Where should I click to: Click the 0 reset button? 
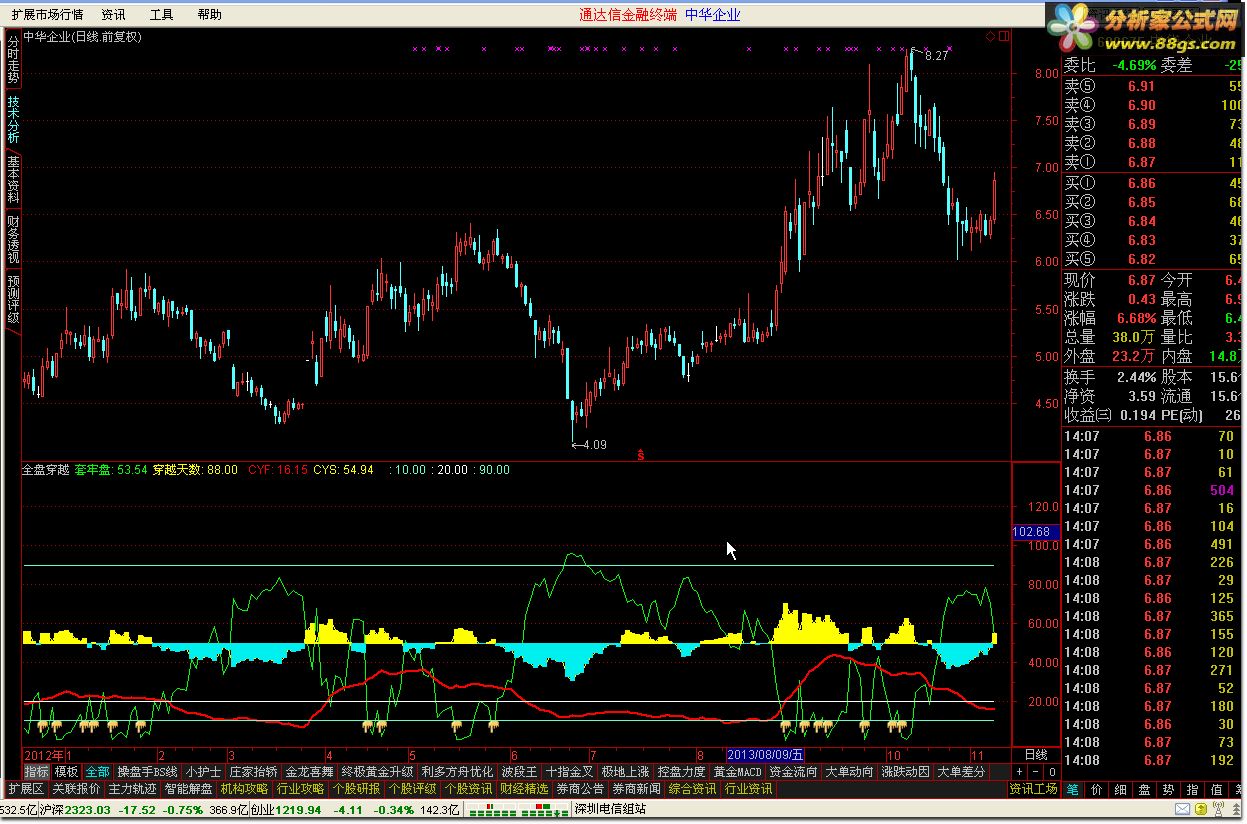[1051, 772]
